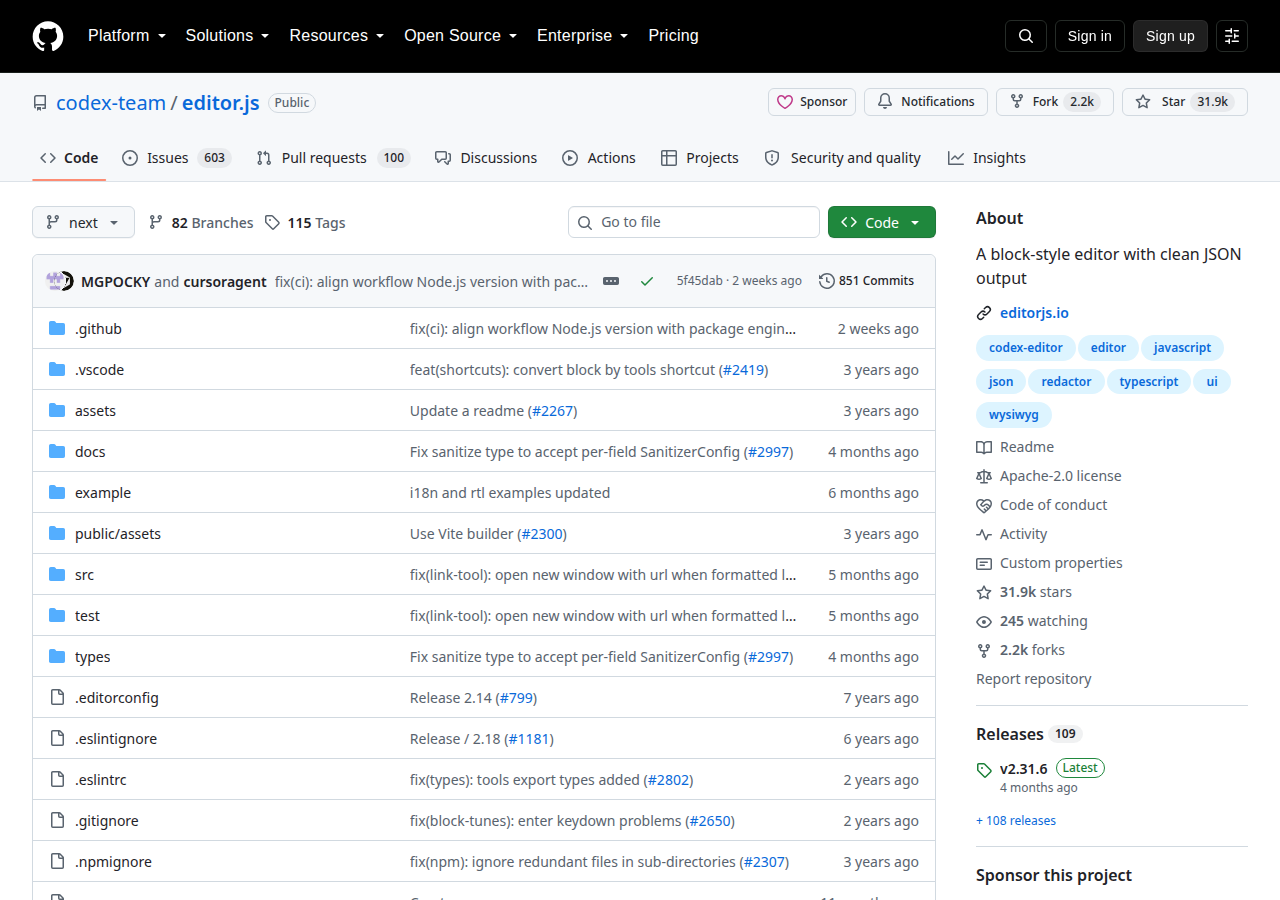Open the Apache-2.0 license link
This screenshot has width=1280, height=900.
[1060, 476]
